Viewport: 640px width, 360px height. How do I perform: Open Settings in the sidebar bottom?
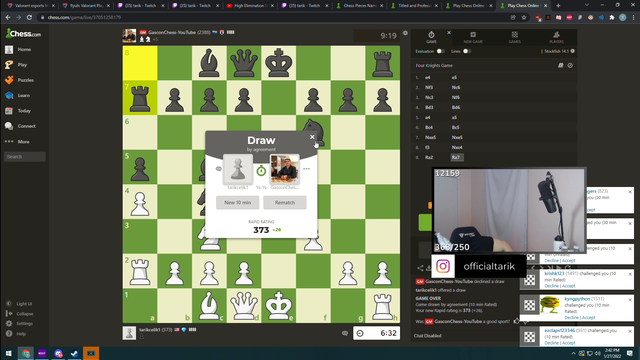click(x=20, y=324)
